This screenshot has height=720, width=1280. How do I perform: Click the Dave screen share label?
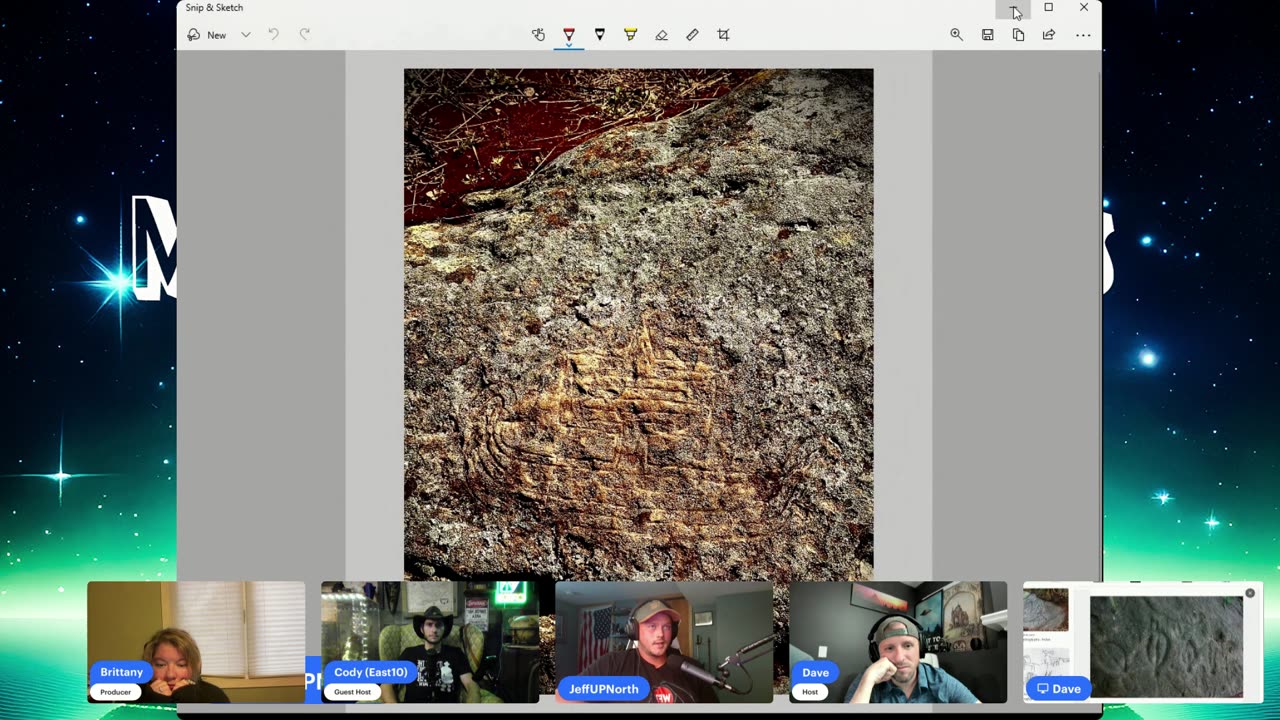(x=1058, y=689)
